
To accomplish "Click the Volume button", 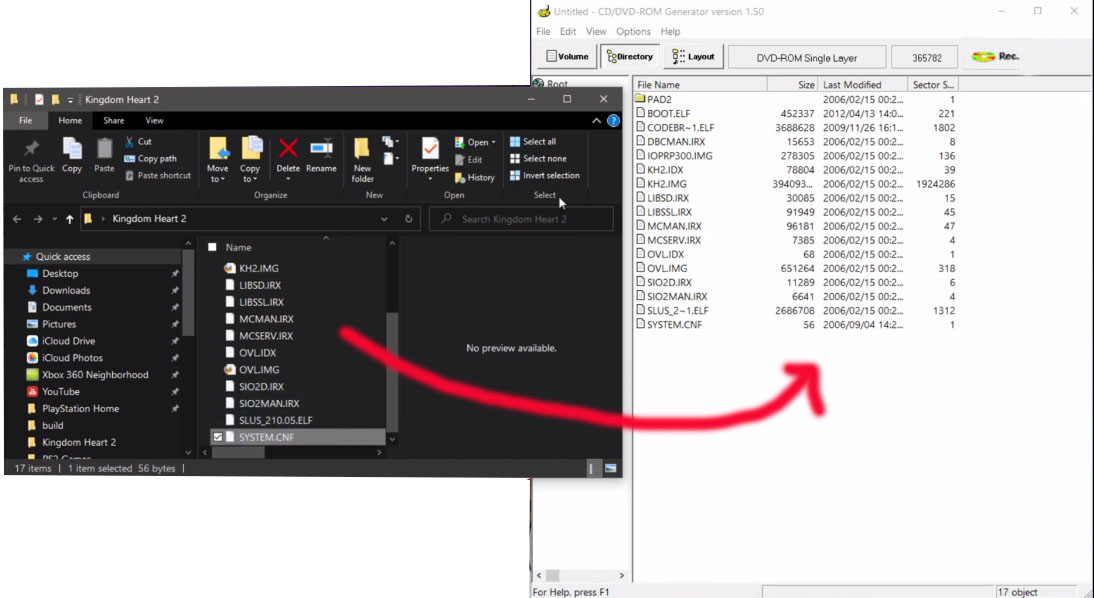I will (x=567, y=57).
